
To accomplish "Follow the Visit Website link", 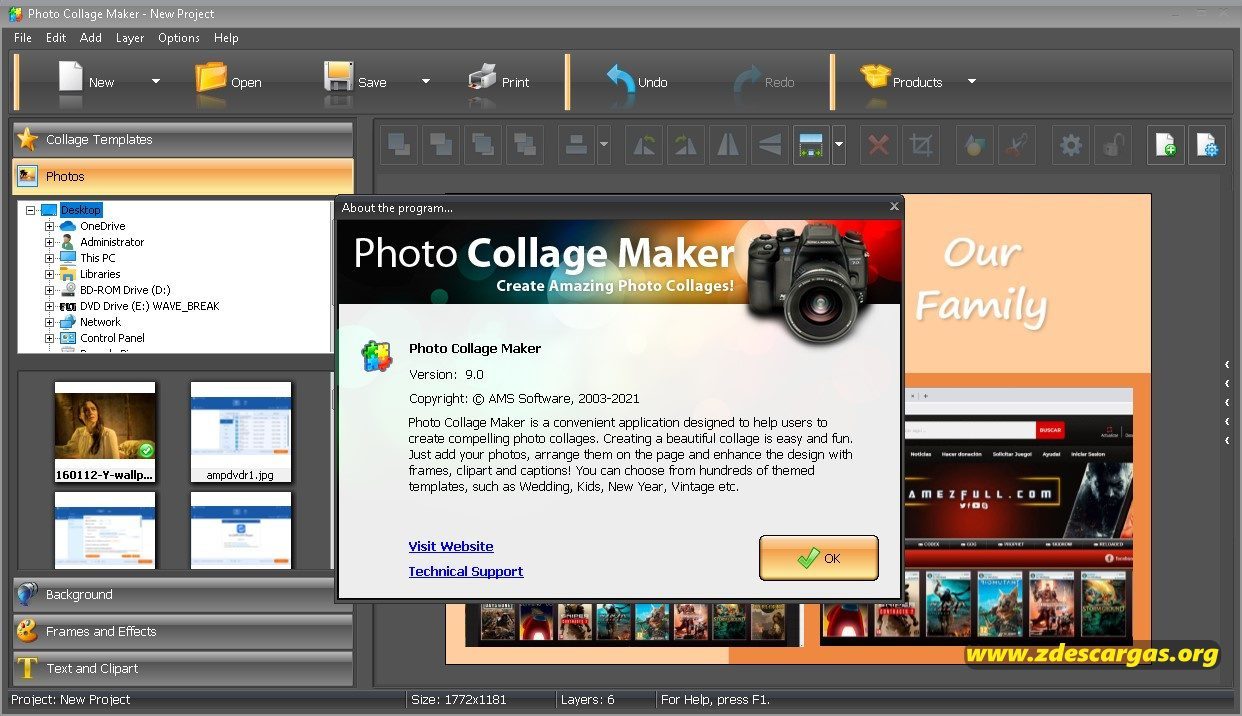I will coord(451,546).
